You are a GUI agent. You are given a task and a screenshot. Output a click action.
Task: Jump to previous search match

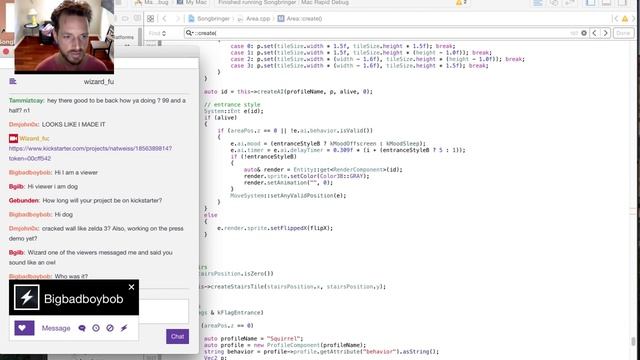click(594, 33)
